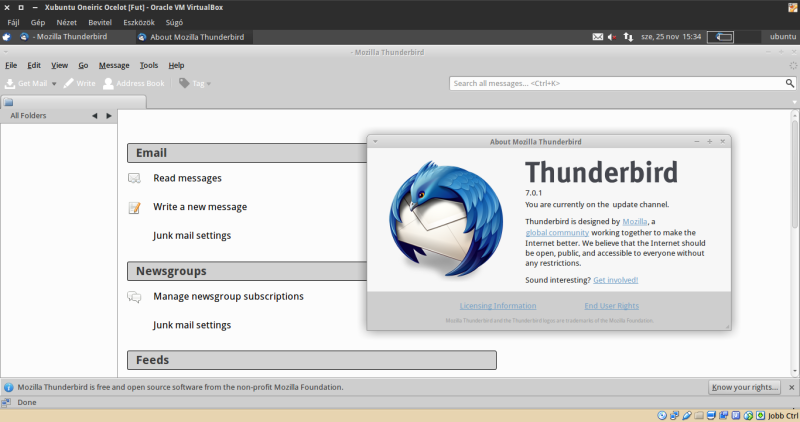Image resolution: width=800 pixels, height=422 pixels.
Task: Open the Message menu
Action: tap(114, 65)
